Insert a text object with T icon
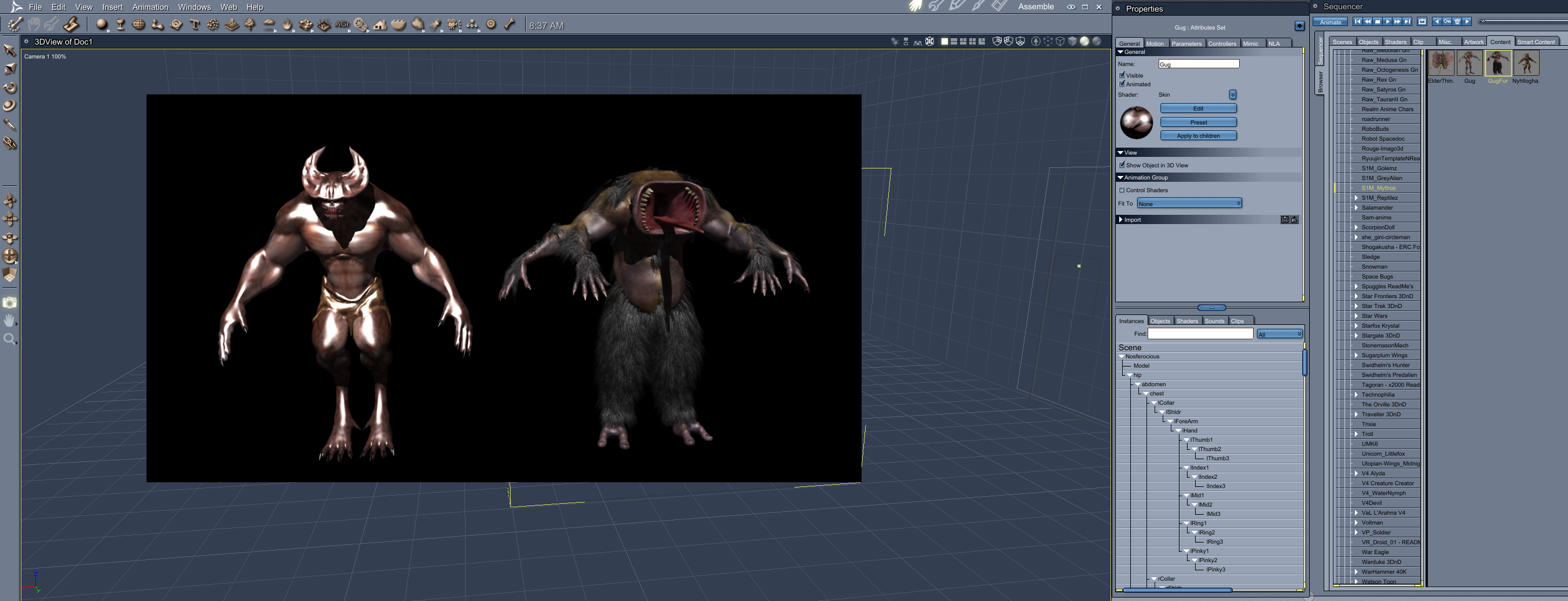The width and height of the screenshot is (1568, 601). click(195, 25)
